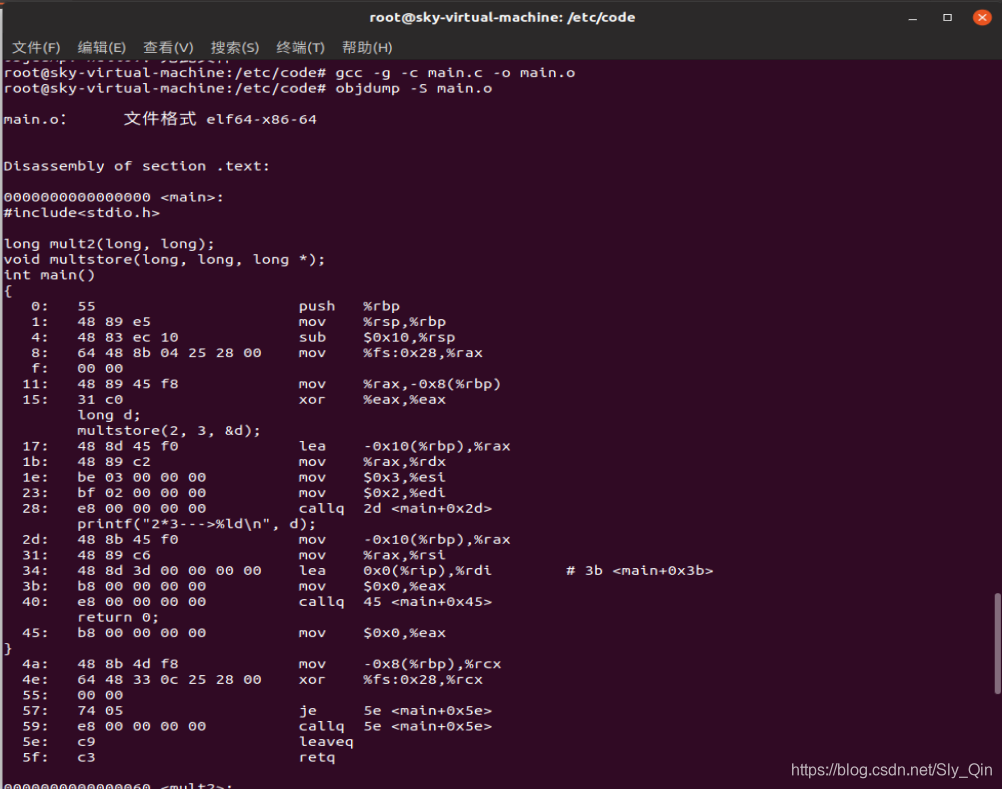This screenshot has width=1002, height=789.
Task: Click 'Disassembly of section .text:' line
Action: [137, 166]
